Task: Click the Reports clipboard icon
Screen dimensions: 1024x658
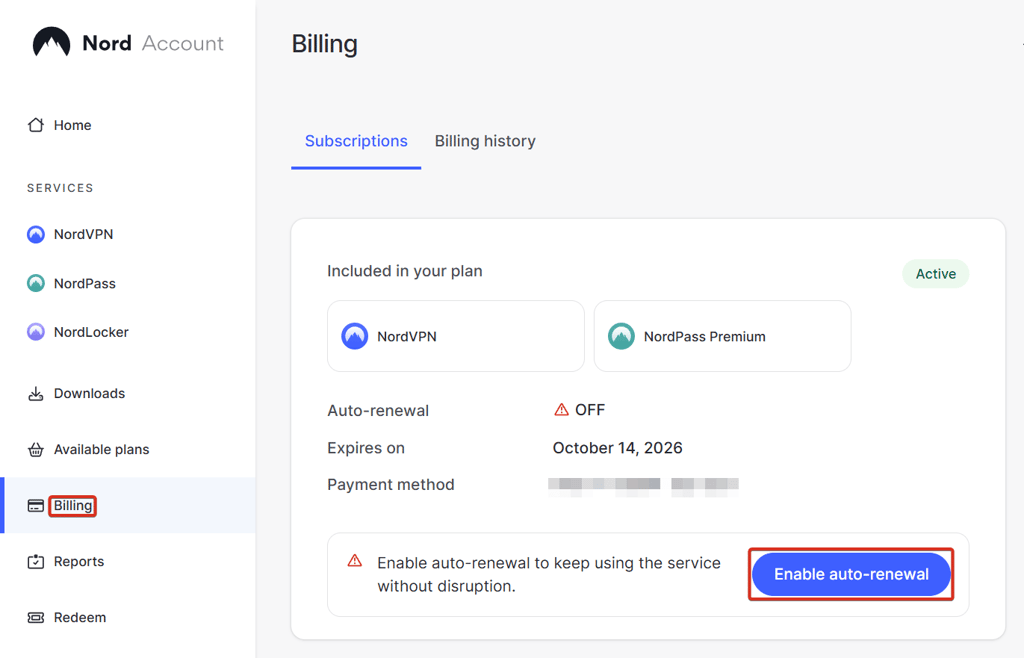Action: coord(36,561)
